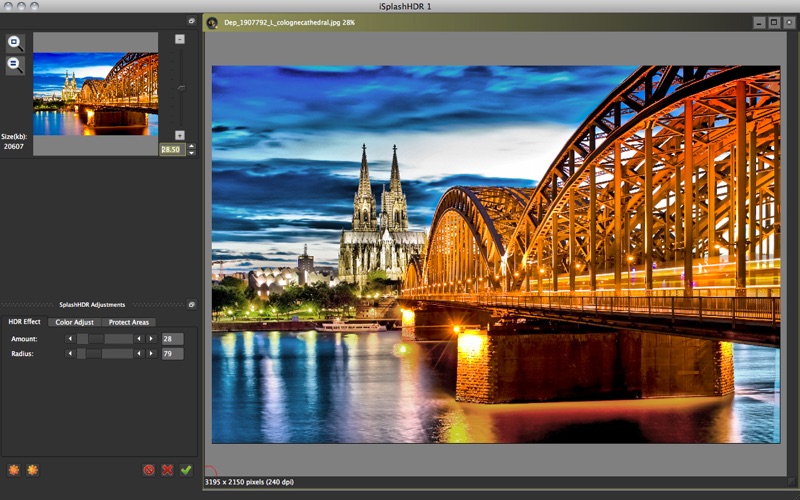This screenshot has height=500, width=800.
Task: Click the Cologne bridge navigator thumbnail
Action: click(95, 94)
